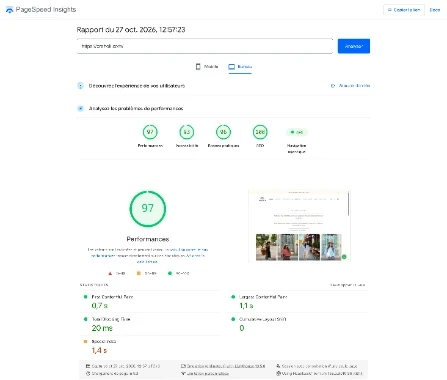Viewport: 447px width, 380px height.
Task: Click the desktop monitor icon
Action: (232, 67)
